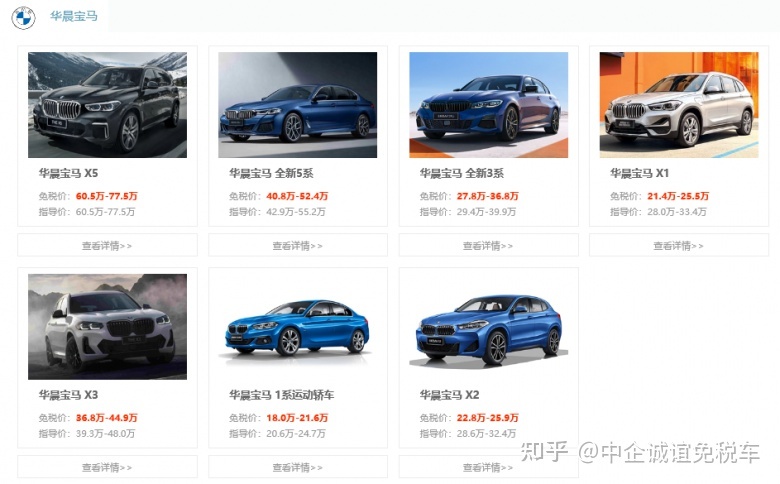Click the BMW logo icon
The image size is (780, 484).
(x=23, y=17)
